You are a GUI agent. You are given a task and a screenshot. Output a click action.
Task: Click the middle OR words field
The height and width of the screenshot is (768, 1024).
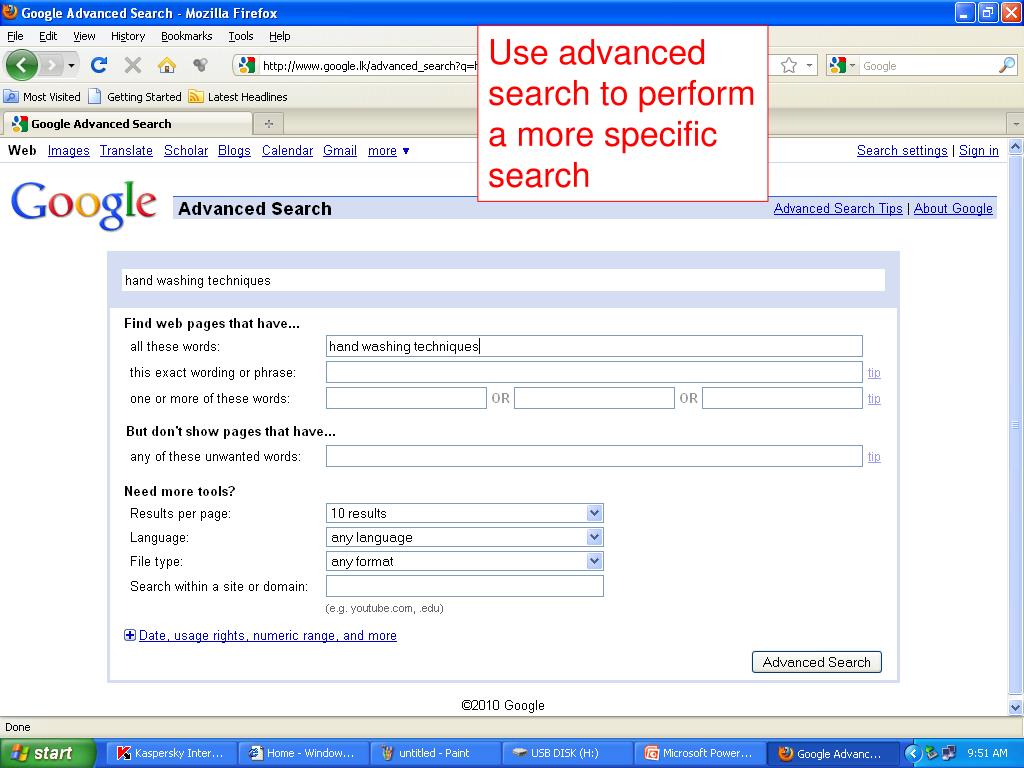(x=594, y=398)
